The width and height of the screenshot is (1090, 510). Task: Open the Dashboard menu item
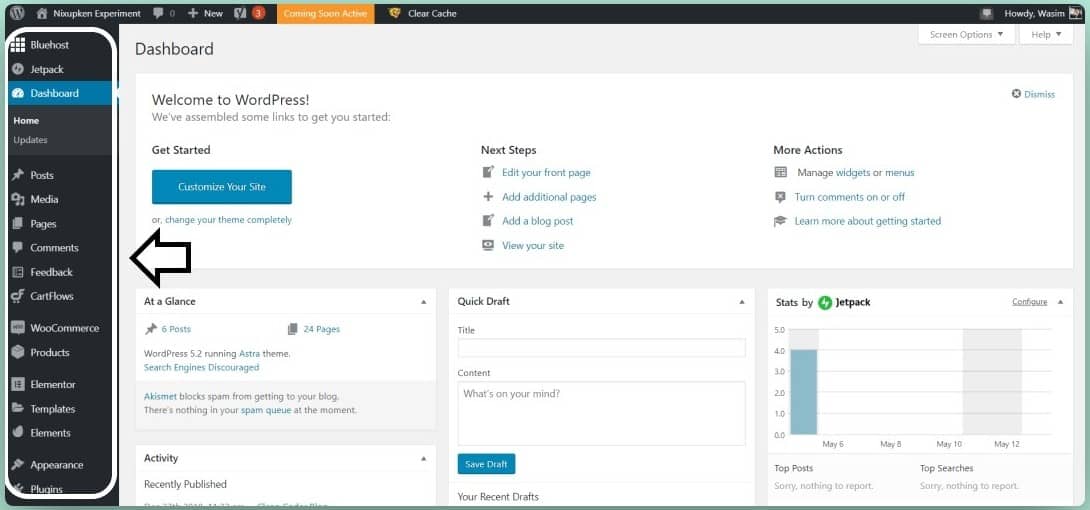click(x=59, y=93)
